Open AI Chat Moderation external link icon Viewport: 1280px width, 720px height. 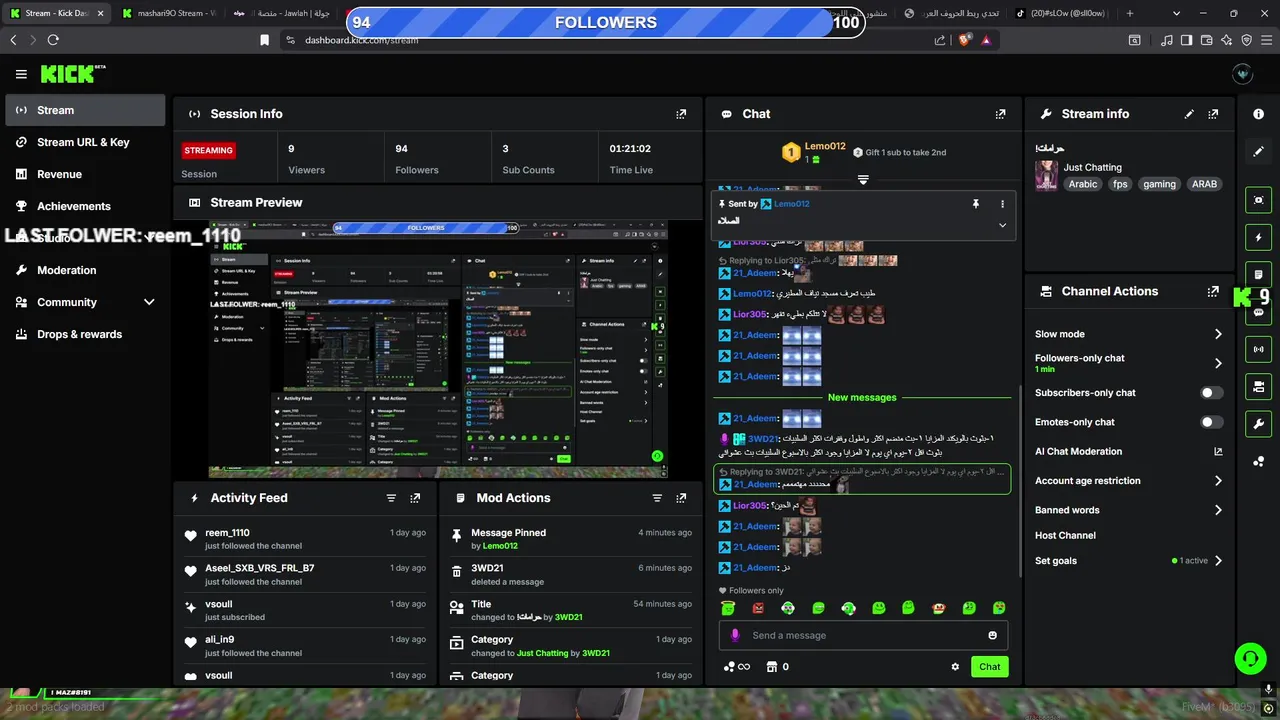point(1218,452)
